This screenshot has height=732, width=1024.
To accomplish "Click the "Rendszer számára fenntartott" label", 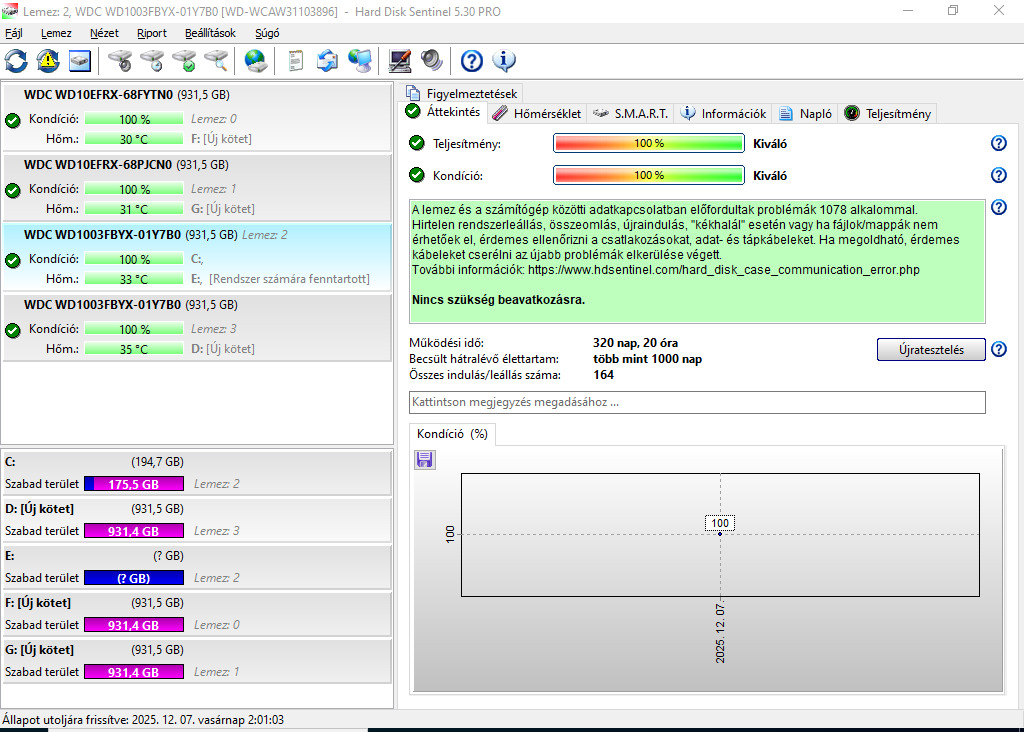I will point(289,279).
